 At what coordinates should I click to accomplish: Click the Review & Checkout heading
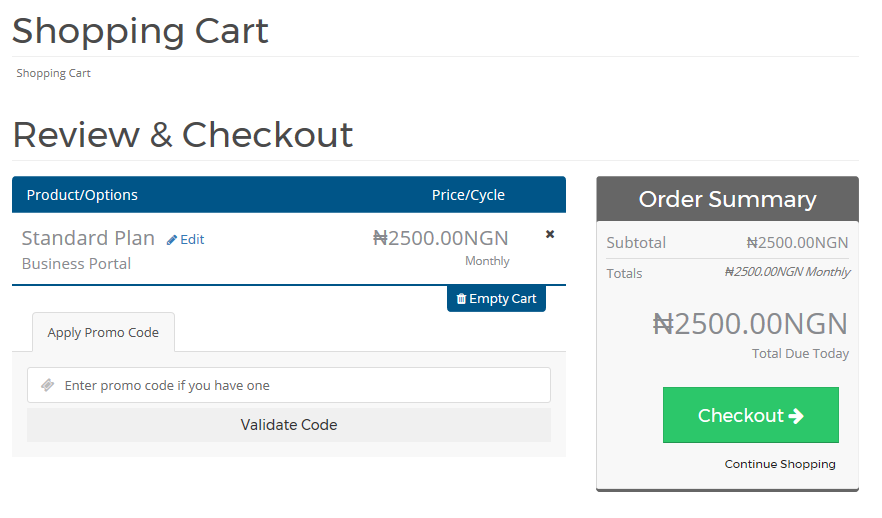click(x=182, y=135)
